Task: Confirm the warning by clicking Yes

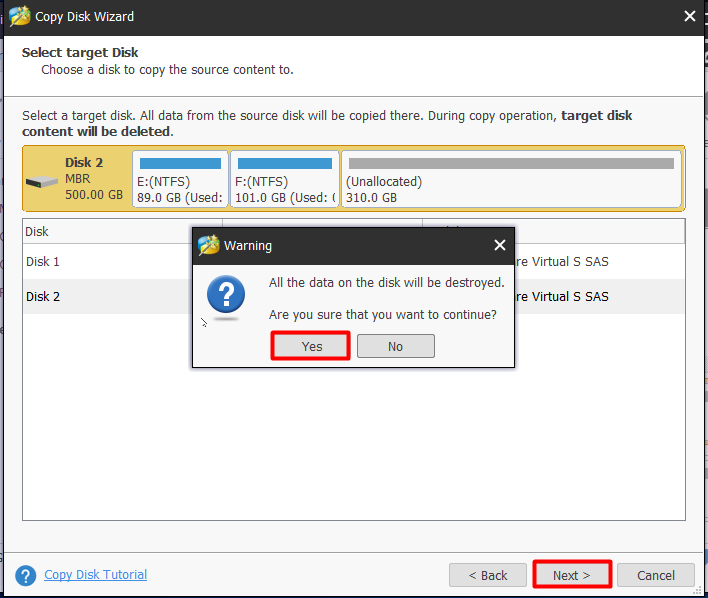Action: (311, 346)
